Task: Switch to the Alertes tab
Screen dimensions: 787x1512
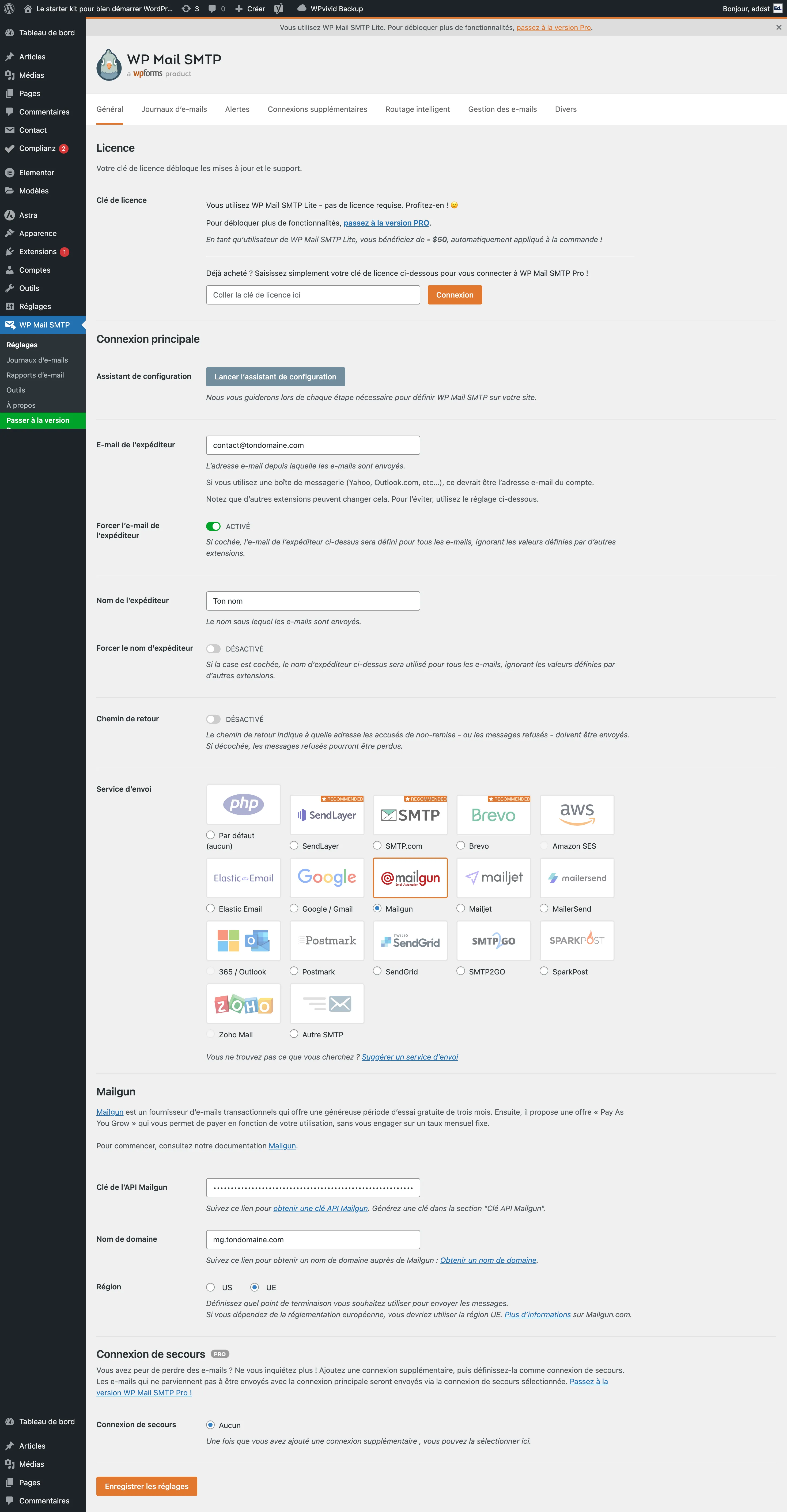Action: pos(237,109)
